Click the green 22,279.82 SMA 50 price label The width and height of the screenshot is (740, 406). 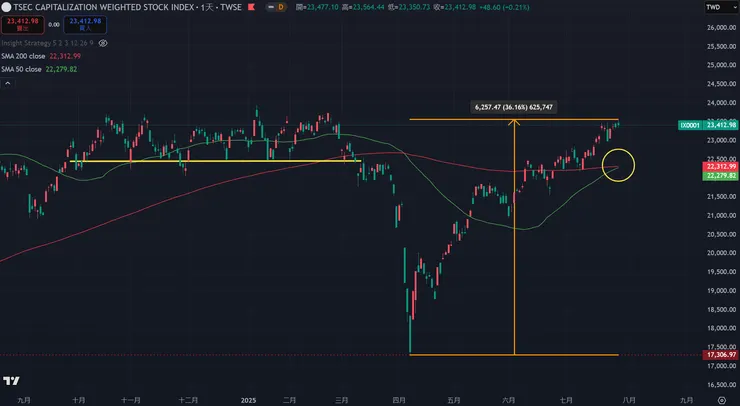coord(721,176)
